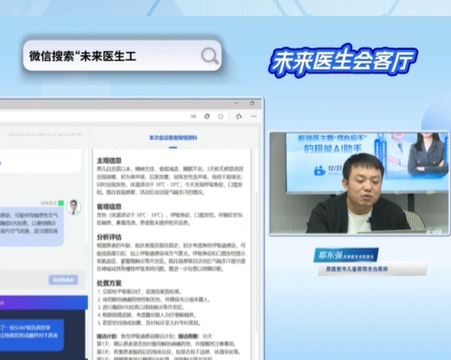Click the WeChat search input field

click(x=122, y=56)
